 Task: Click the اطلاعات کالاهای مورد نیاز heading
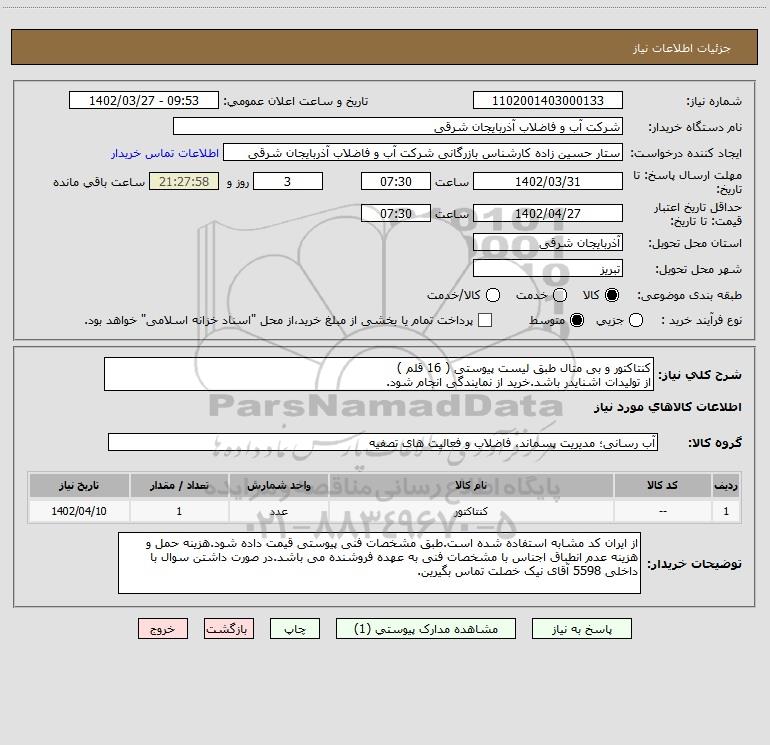click(667, 407)
